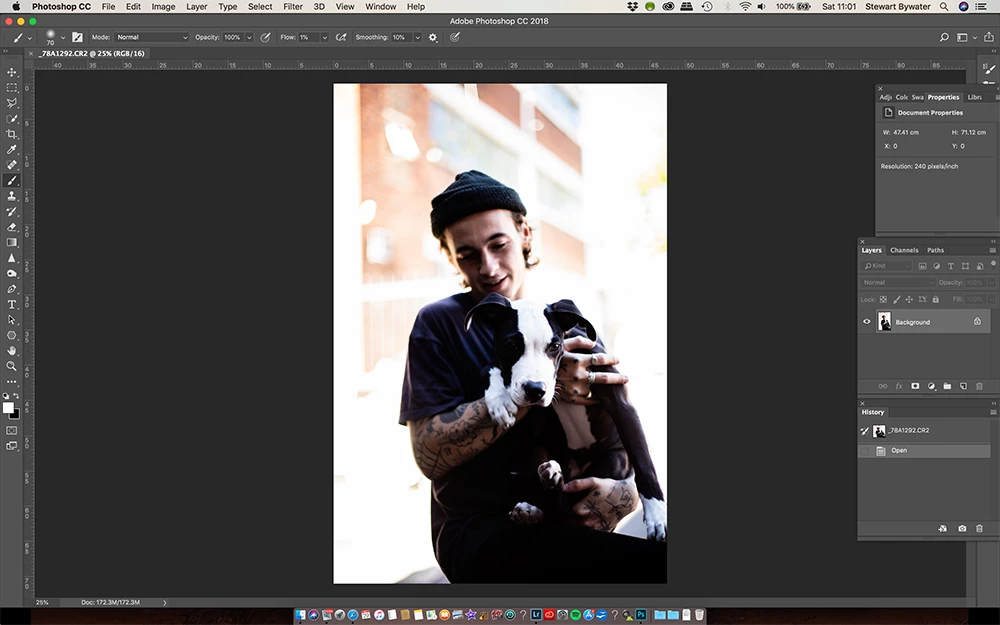Switch to the Paths tab
1000x625 pixels.
[936, 250]
